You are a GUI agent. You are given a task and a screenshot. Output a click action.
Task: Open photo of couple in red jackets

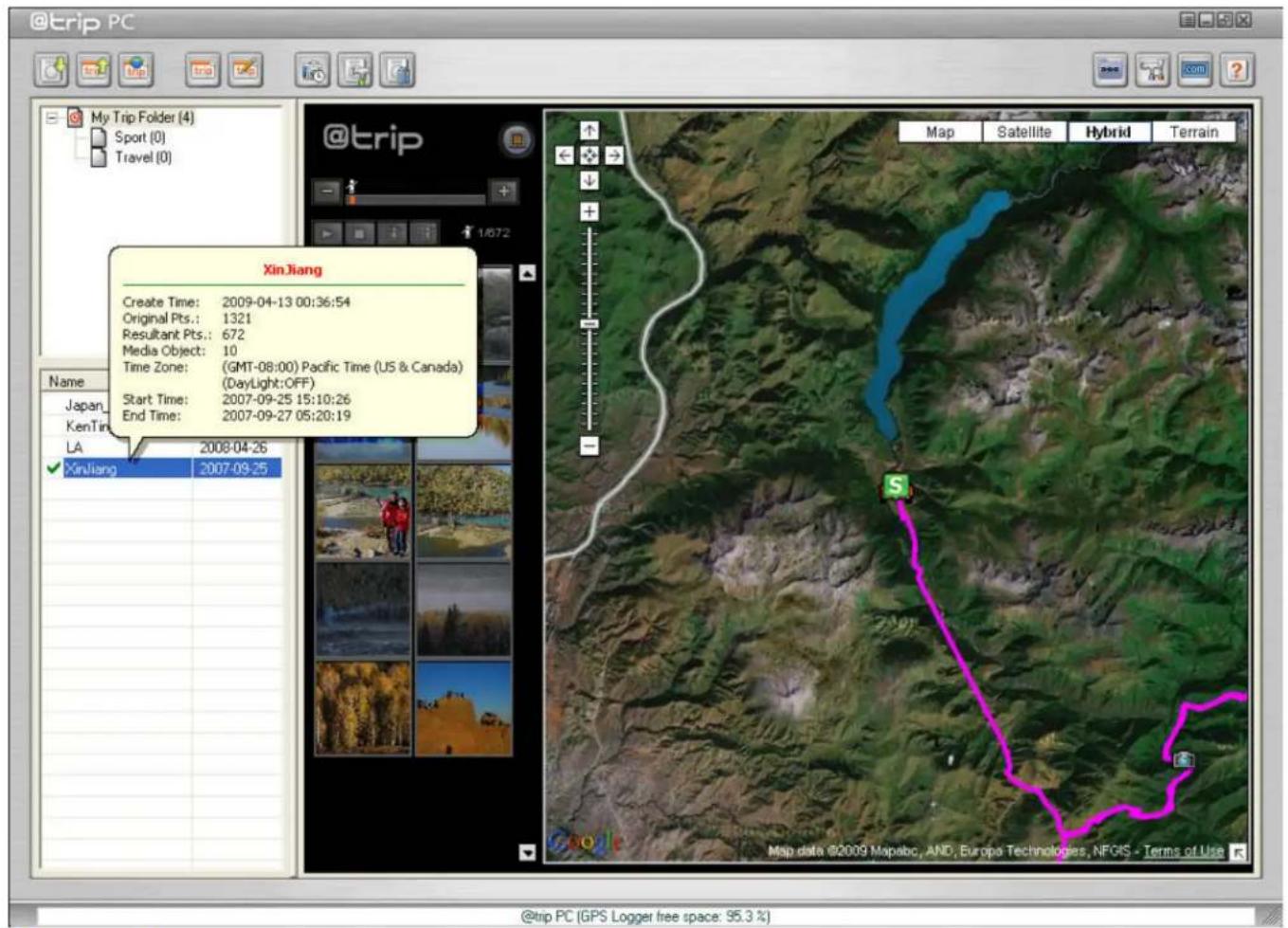point(363,511)
